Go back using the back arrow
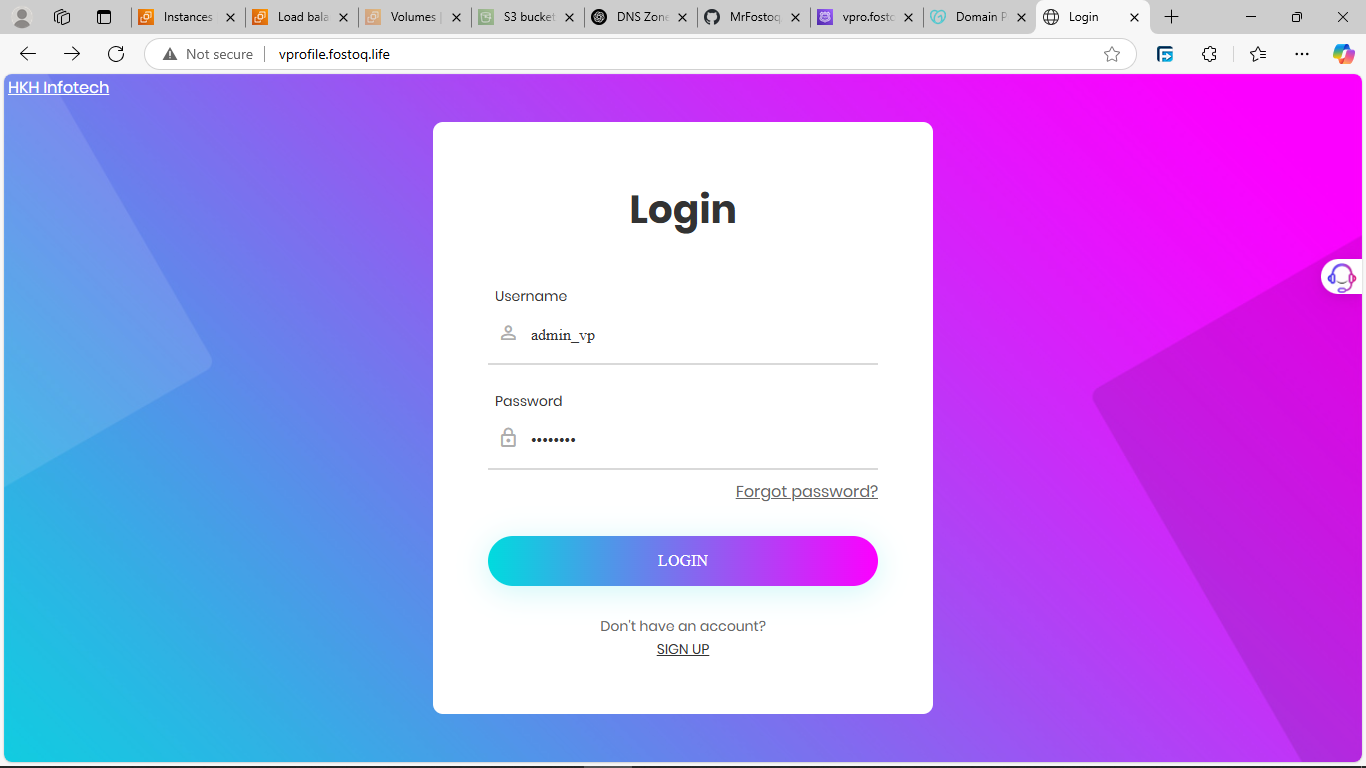Screen dimensions: 1366x768 click(28, 54)
